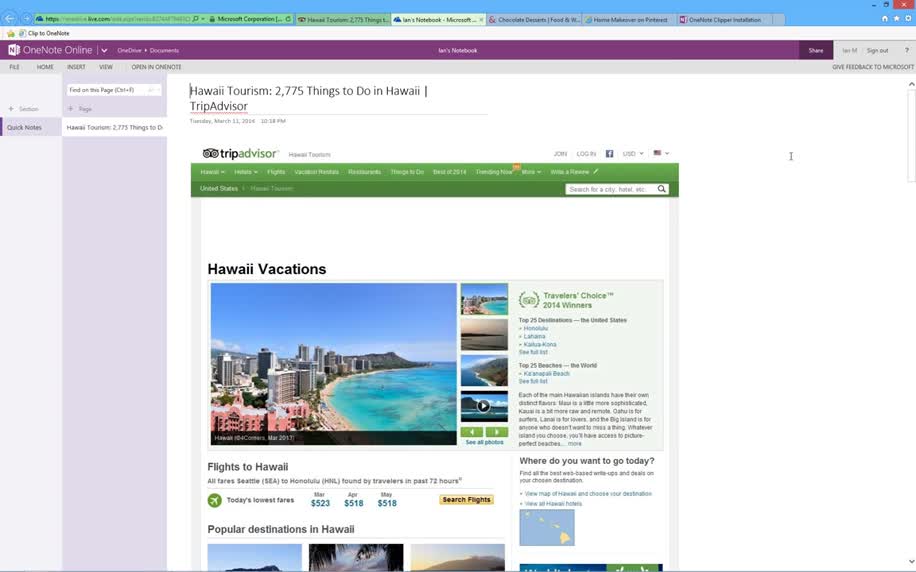Expand the Hawaii dropdown in green navigation
The height and width of the screenshot is (572, 916).
212,172
